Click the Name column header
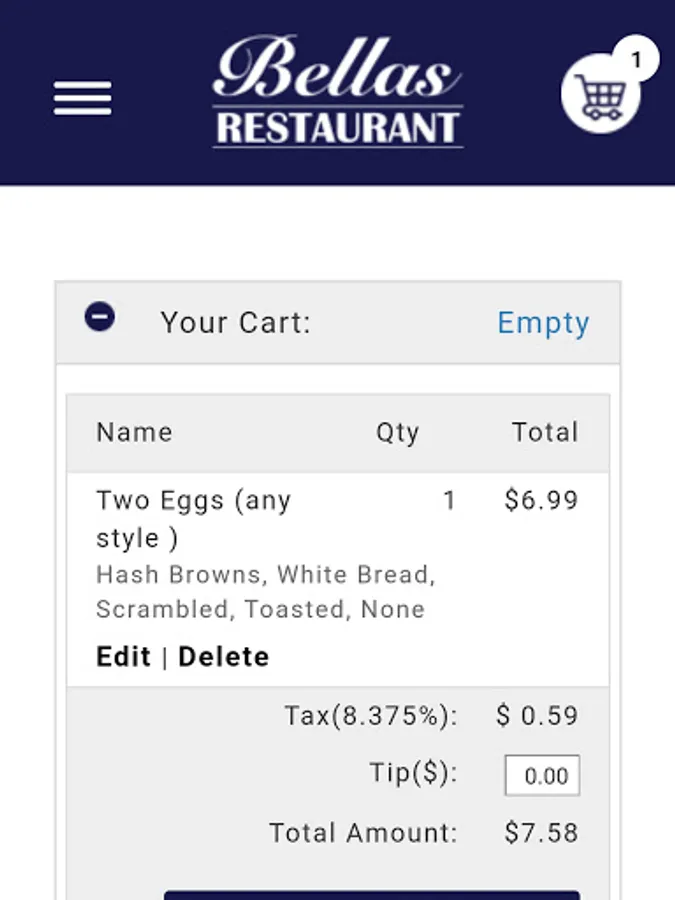The image size is (675, 900). (134, 432)
